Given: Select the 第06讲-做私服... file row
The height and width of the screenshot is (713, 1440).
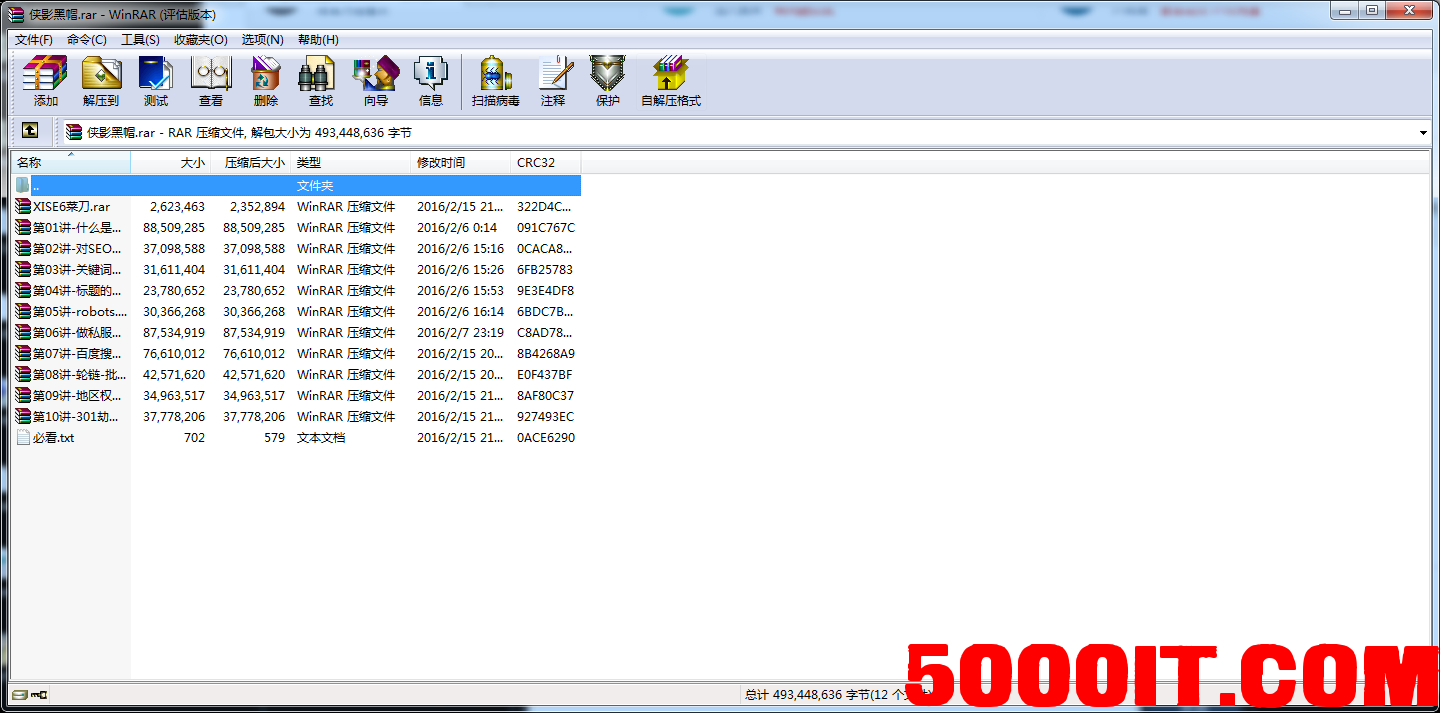Looking at the screenshot, I should pyautogui.click(x=297, y=333).
